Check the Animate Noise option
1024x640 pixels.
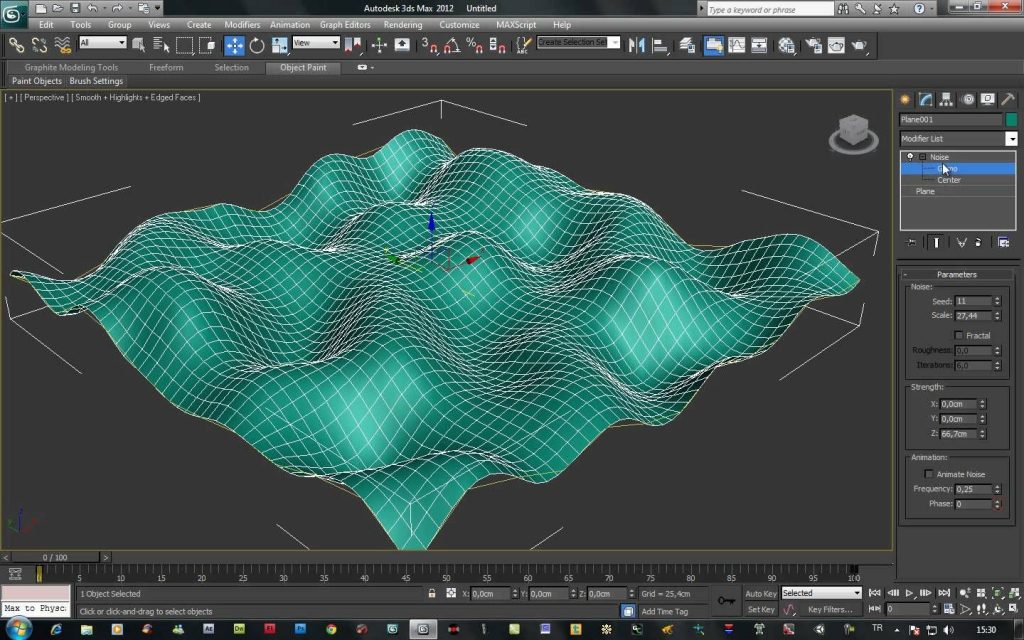point(929,474)
